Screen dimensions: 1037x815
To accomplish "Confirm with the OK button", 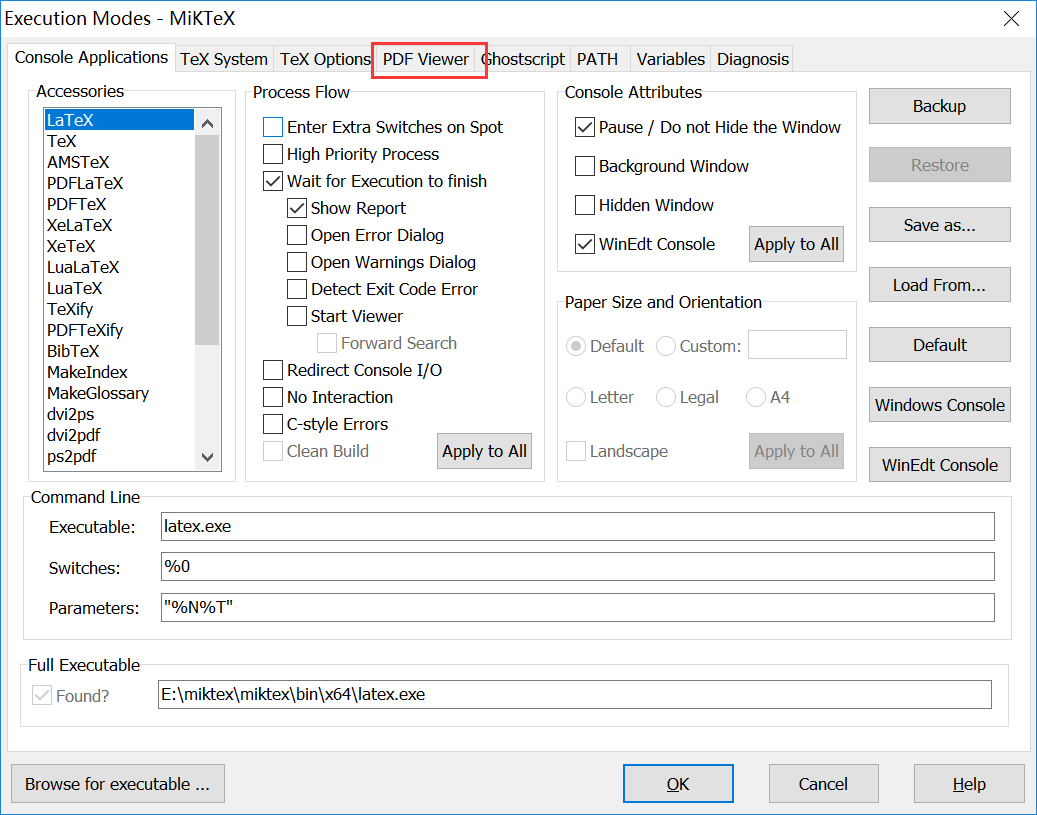I will [678, 784].
